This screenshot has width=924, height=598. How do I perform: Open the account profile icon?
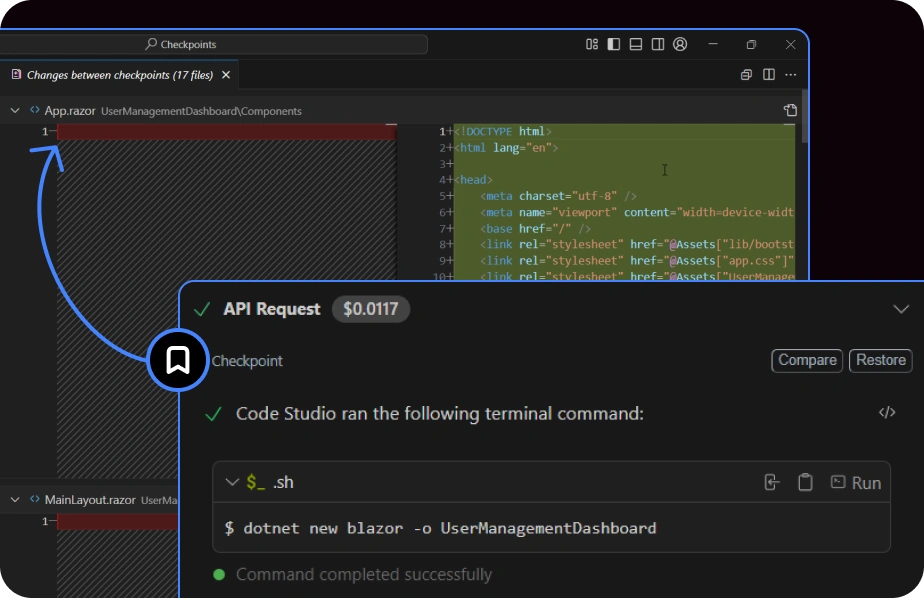pos(680,44)
